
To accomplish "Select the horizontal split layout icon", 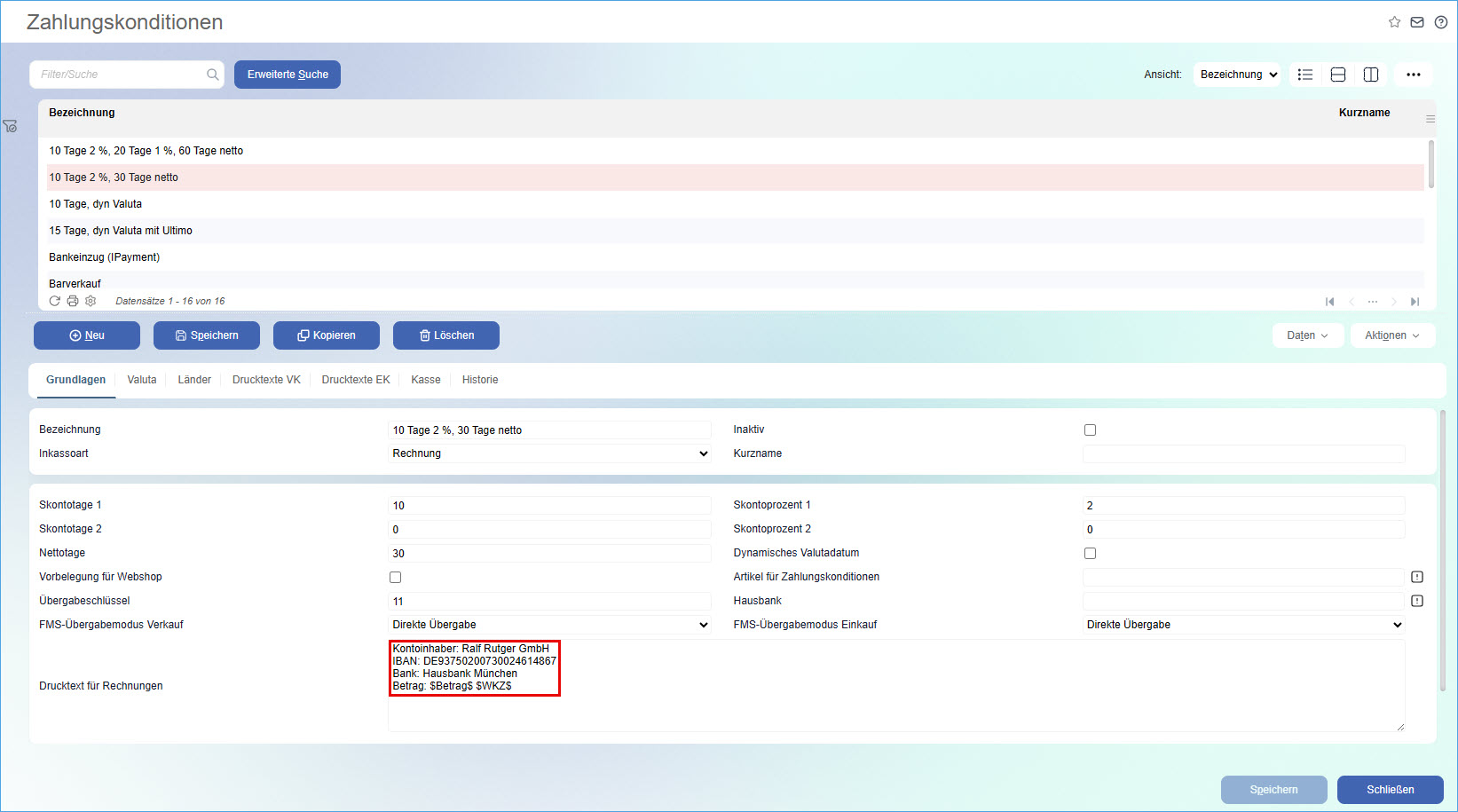I will click(1338, 75).
